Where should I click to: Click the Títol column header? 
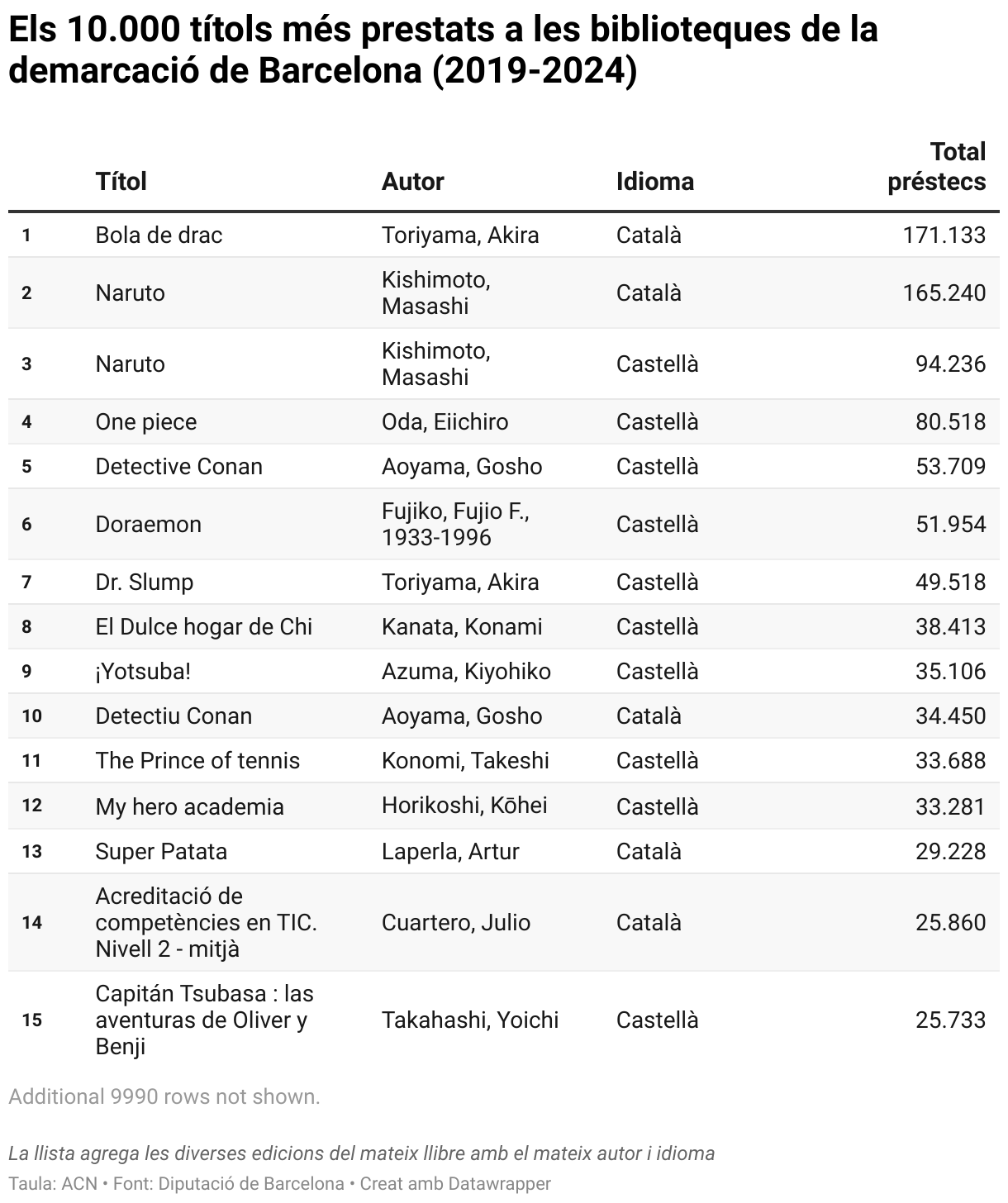point(121,182)
